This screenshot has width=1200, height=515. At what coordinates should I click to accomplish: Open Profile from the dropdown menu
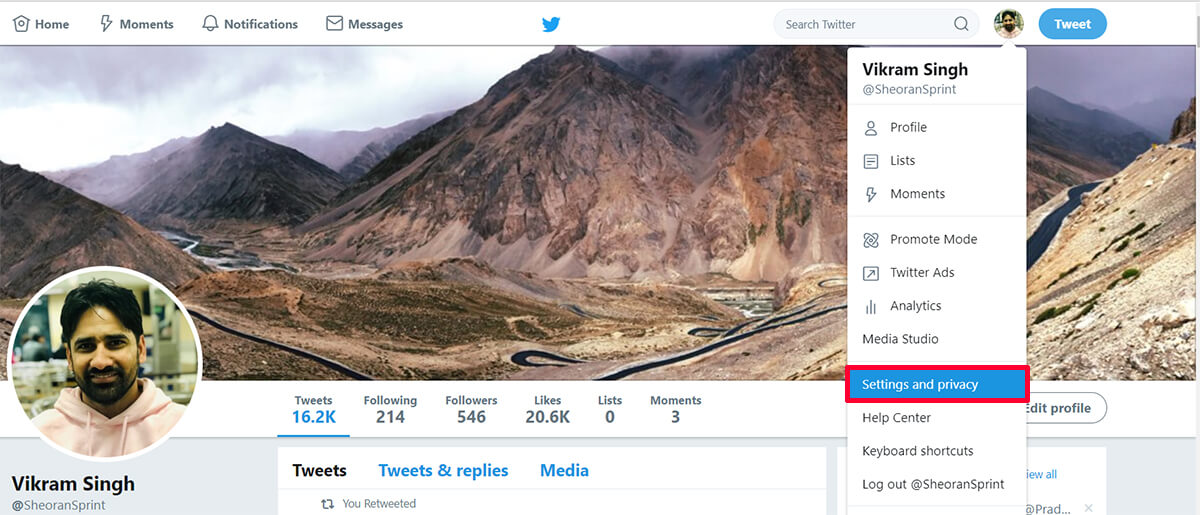point(936,127)
